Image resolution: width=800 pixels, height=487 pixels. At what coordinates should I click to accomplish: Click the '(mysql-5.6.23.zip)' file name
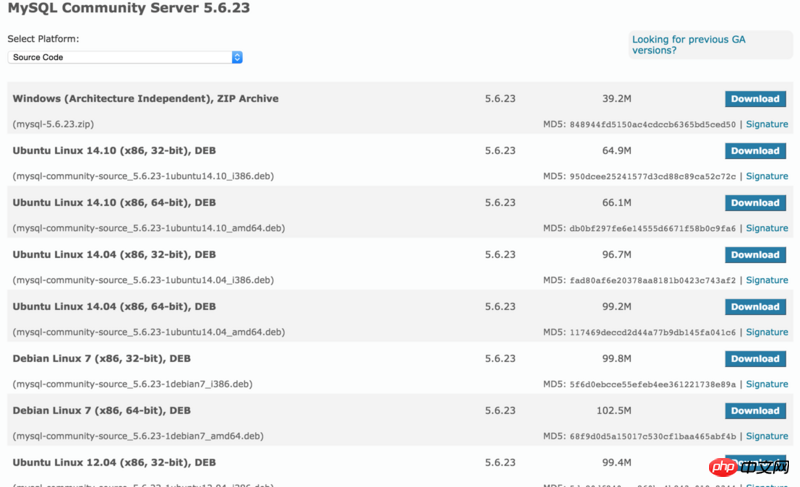click(x=53, y=124)
